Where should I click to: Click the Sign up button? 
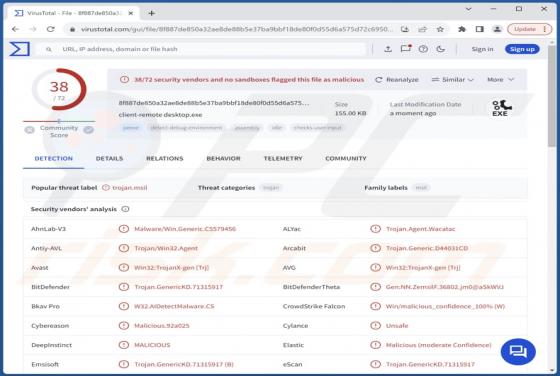point(522,49)
